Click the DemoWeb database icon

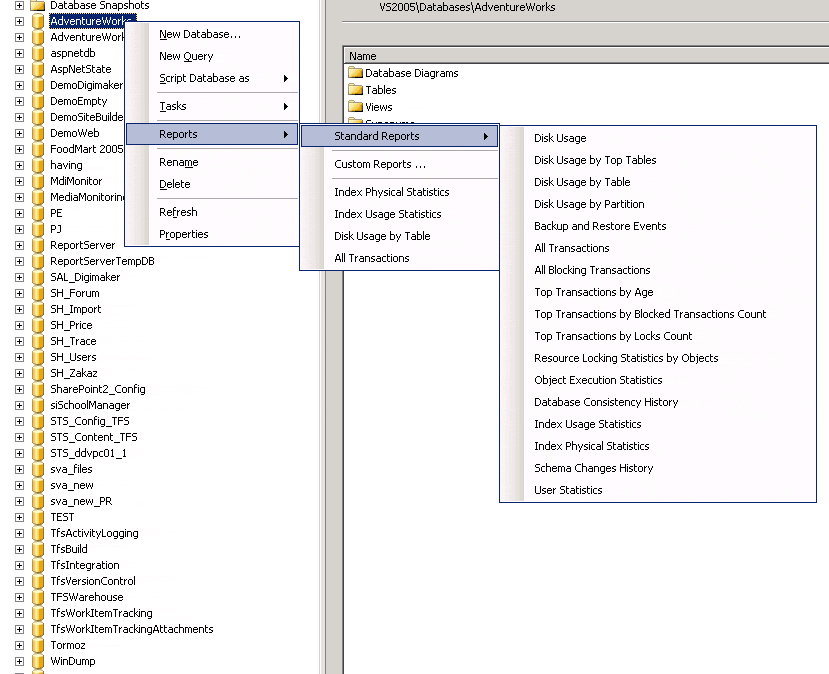pyautogui.click(x=38, y=133)
